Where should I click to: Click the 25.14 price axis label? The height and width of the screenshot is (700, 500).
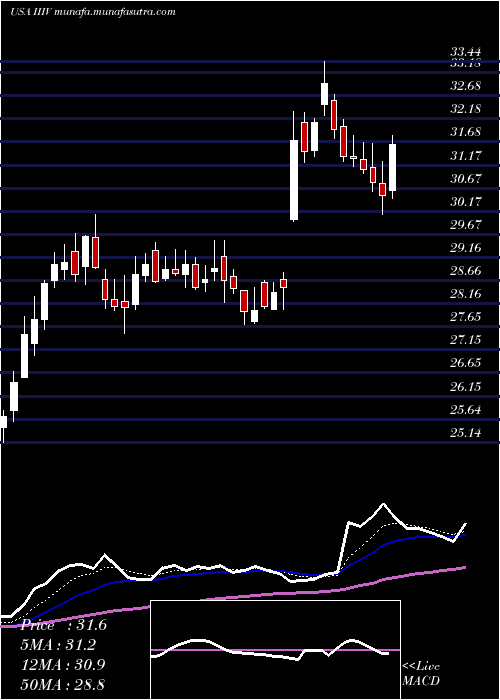466,432
